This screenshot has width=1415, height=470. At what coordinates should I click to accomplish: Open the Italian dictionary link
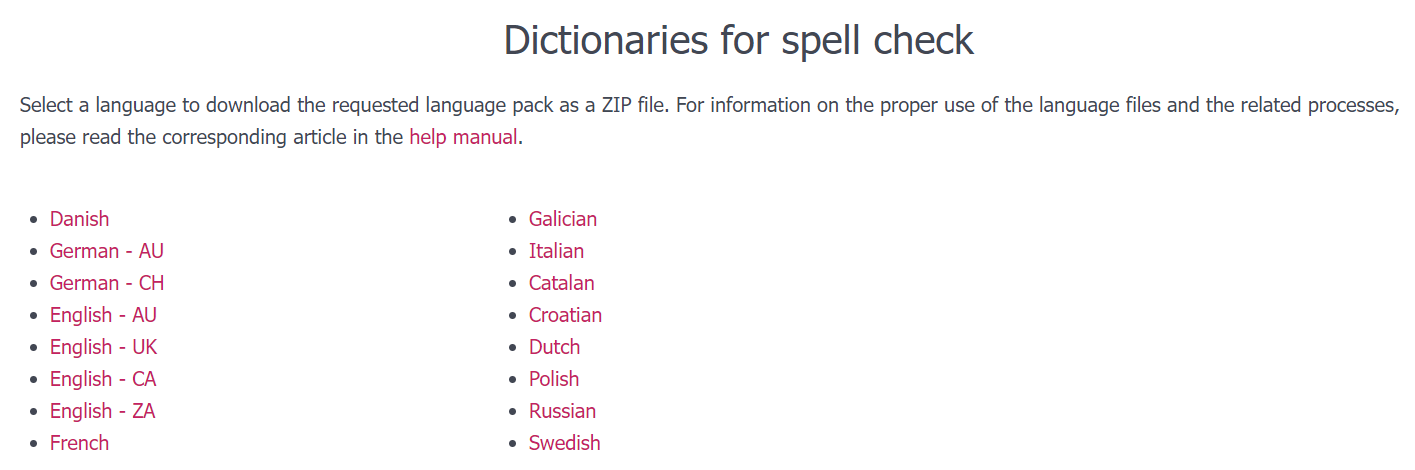556,251
